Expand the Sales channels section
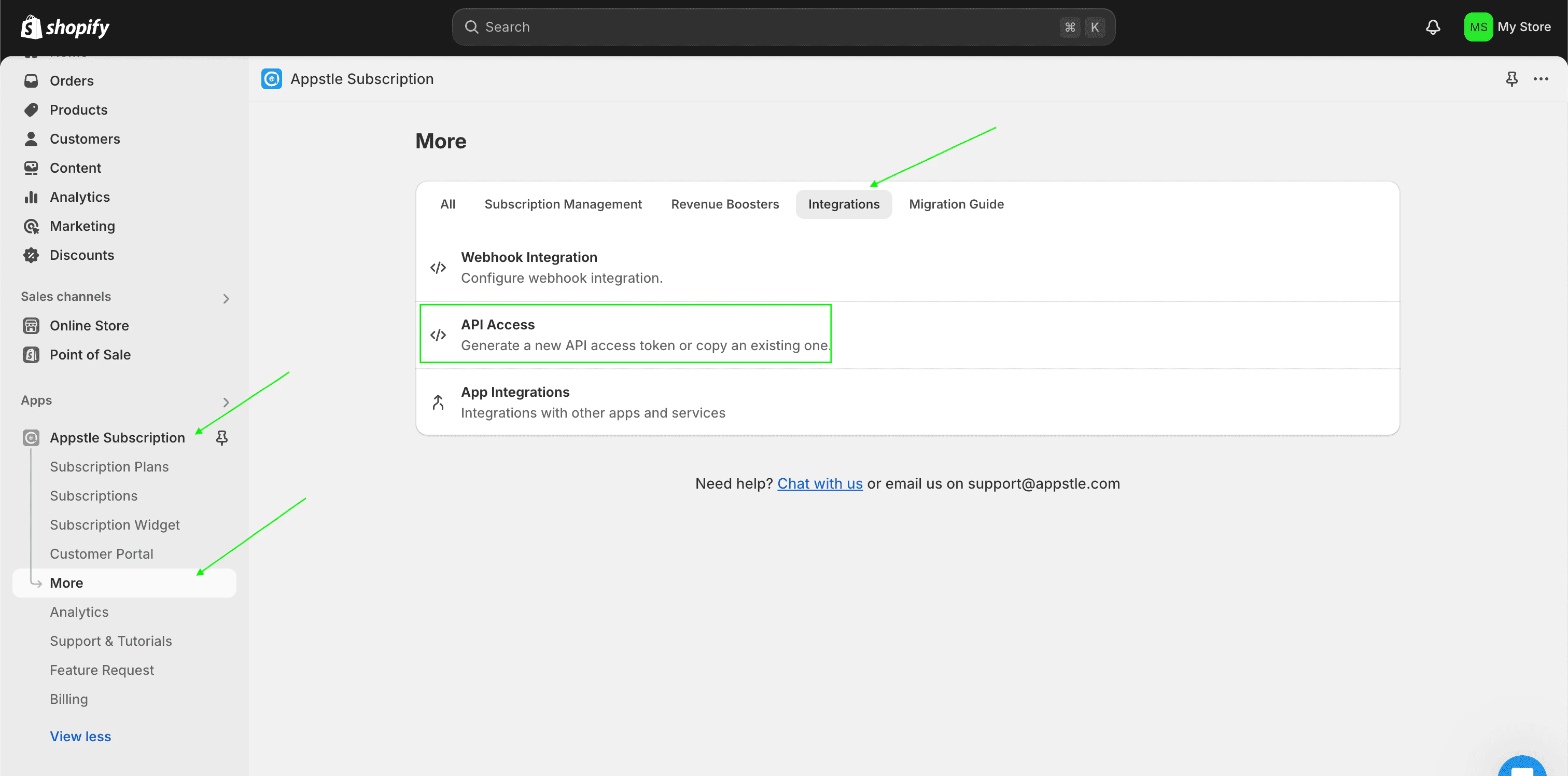This screenshot has height=776, width=1568. (226, 298)
